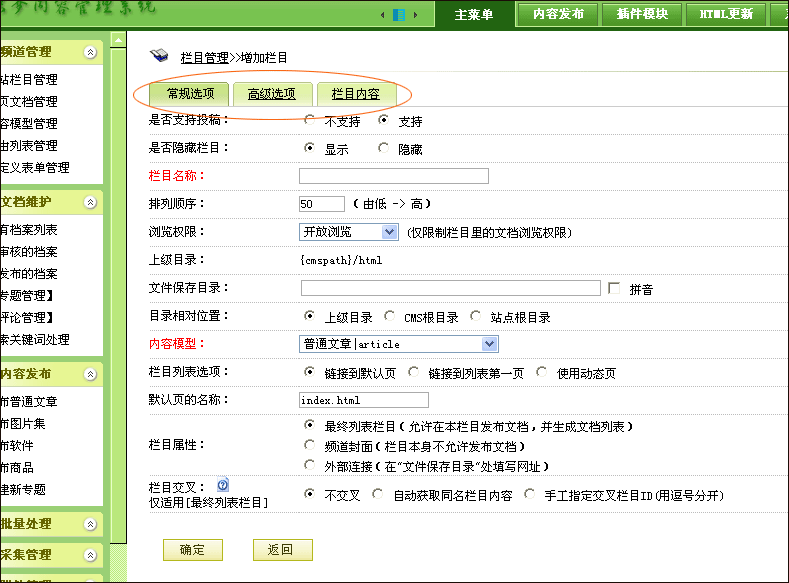Click the sidebar toggle icon in top bar
Image resolution: width=789 pixels, height=583 pixels.
click(x=400, y=15)
